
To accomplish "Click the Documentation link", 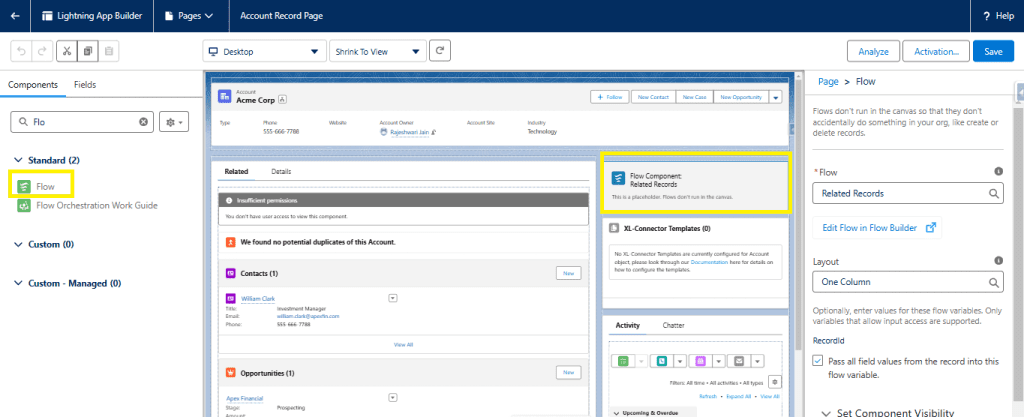I will pyautogui.click(x=707, y=262).
